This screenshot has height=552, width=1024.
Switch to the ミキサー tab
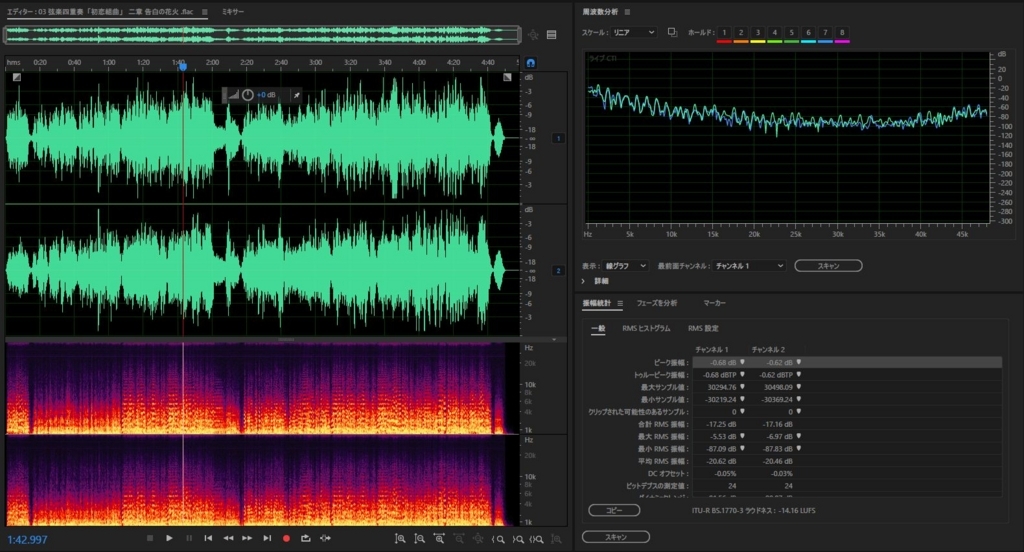[x=232, y=12]
